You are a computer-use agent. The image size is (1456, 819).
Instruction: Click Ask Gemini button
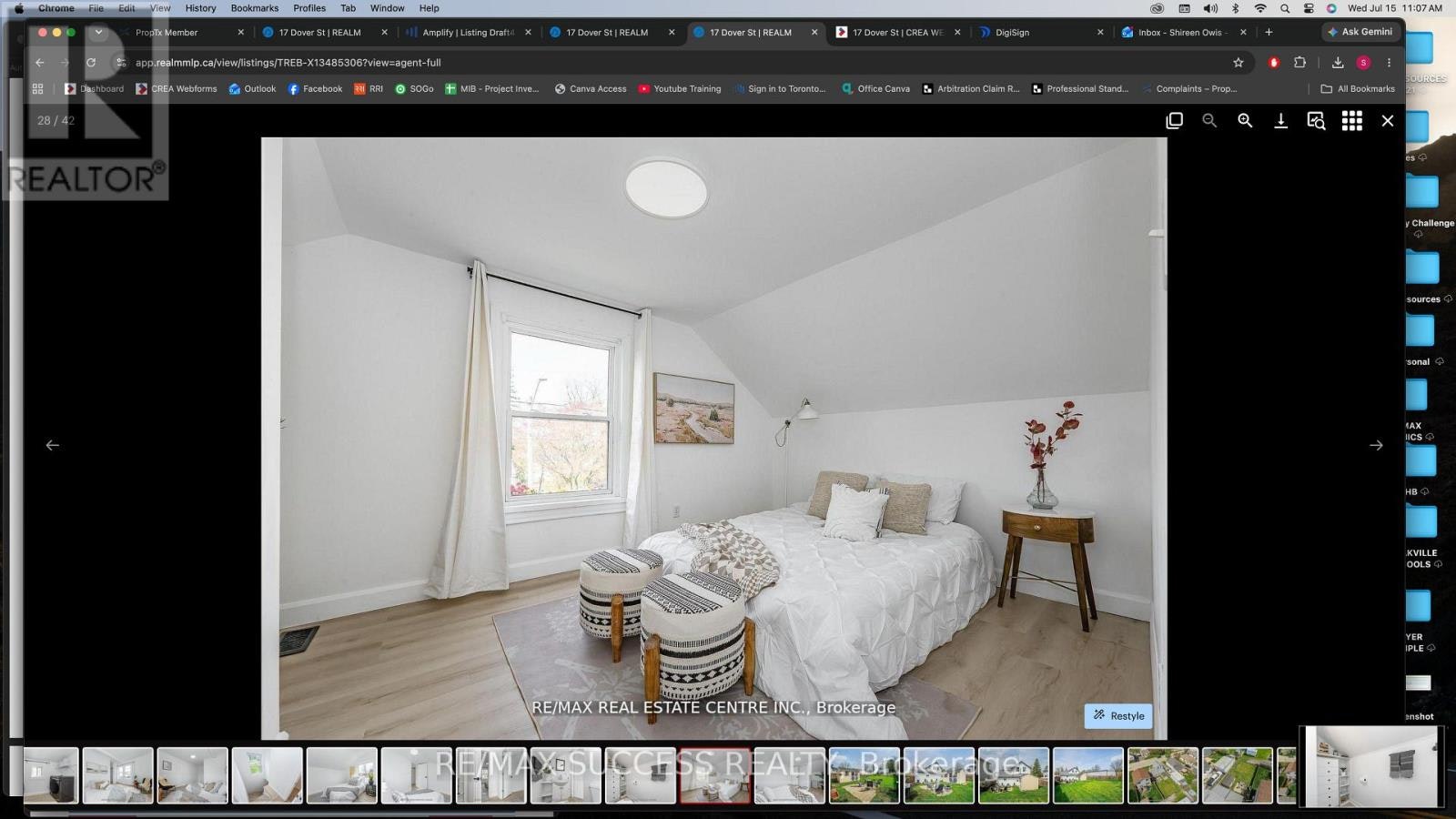pos(1360,32)
